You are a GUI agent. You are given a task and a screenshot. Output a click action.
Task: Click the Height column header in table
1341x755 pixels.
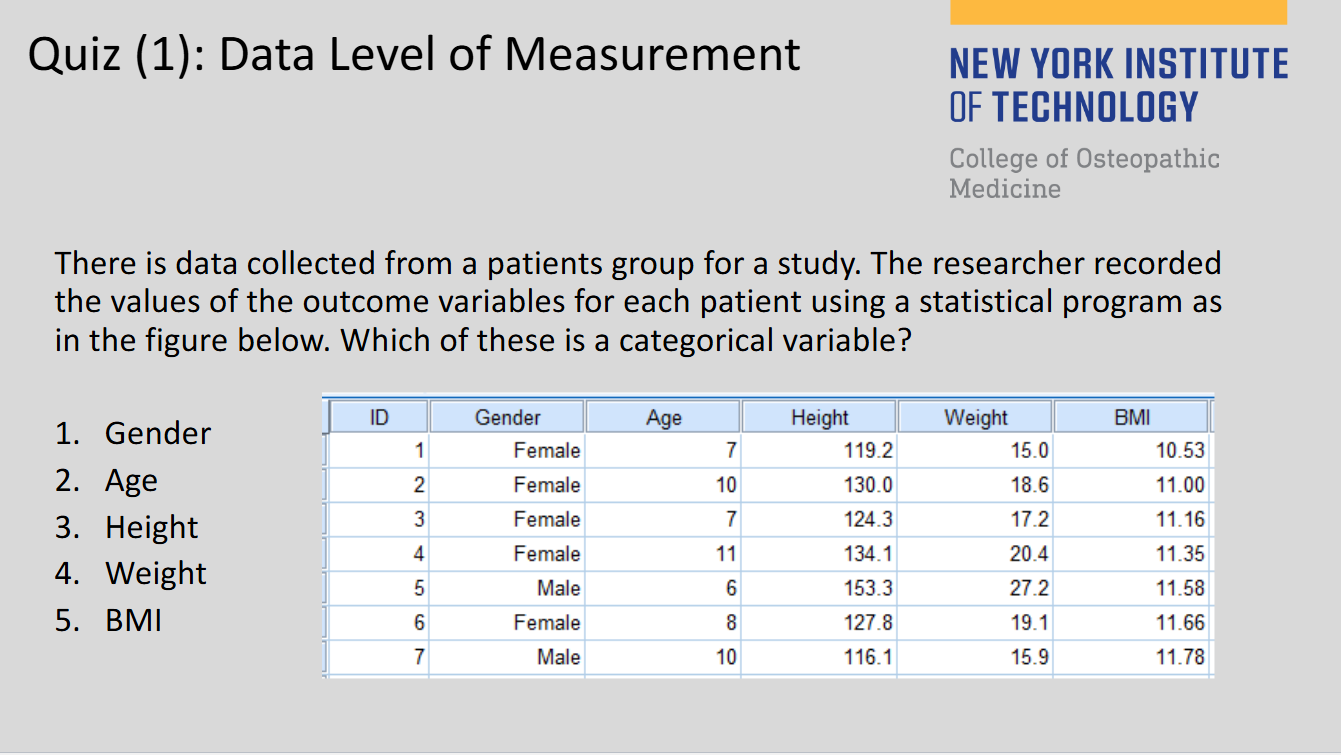coord(819,417)
